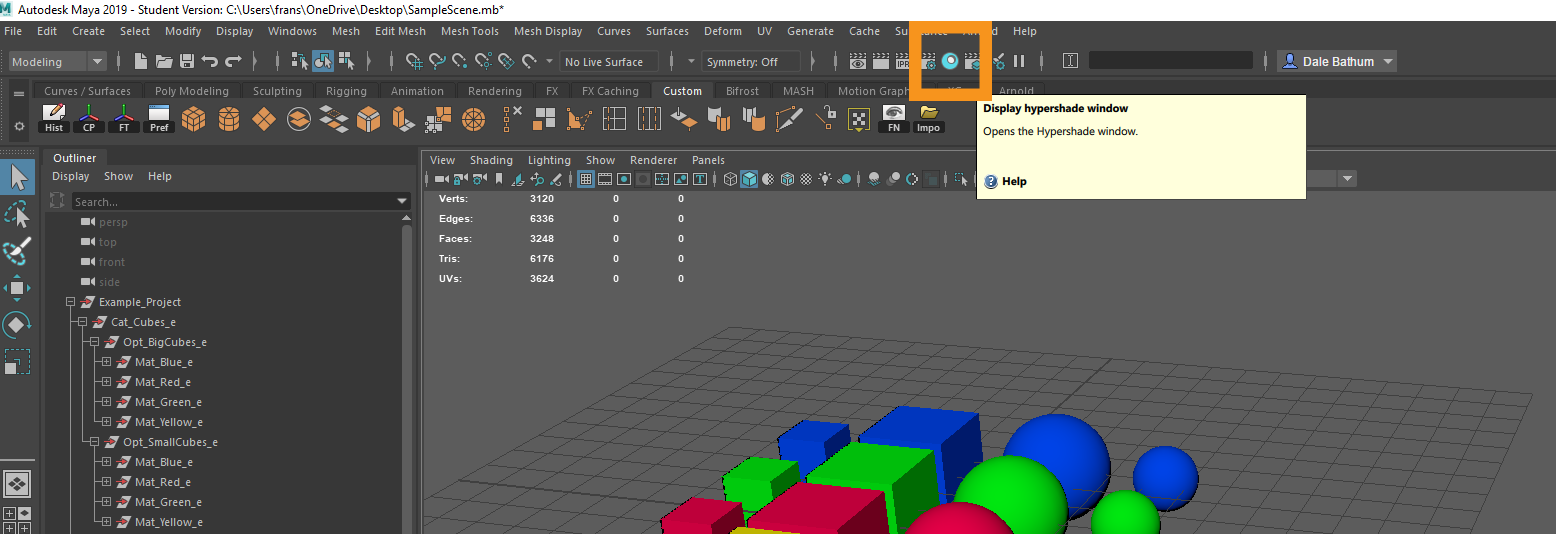Switch to the Rigging shelf tab
The height and width of the screenshot is (534, 1556).
(346, 91)
